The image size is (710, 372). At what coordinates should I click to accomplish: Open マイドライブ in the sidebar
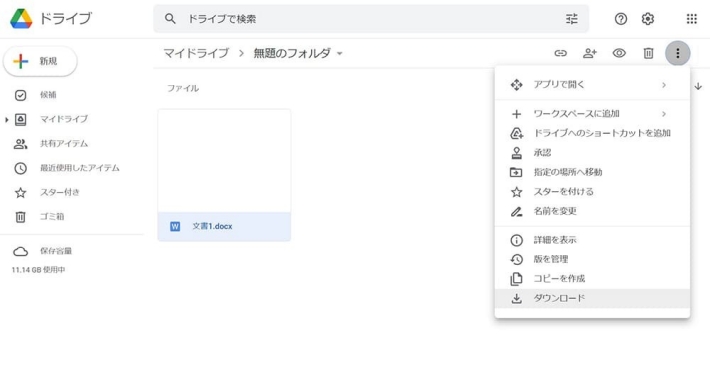coord(64,119)
